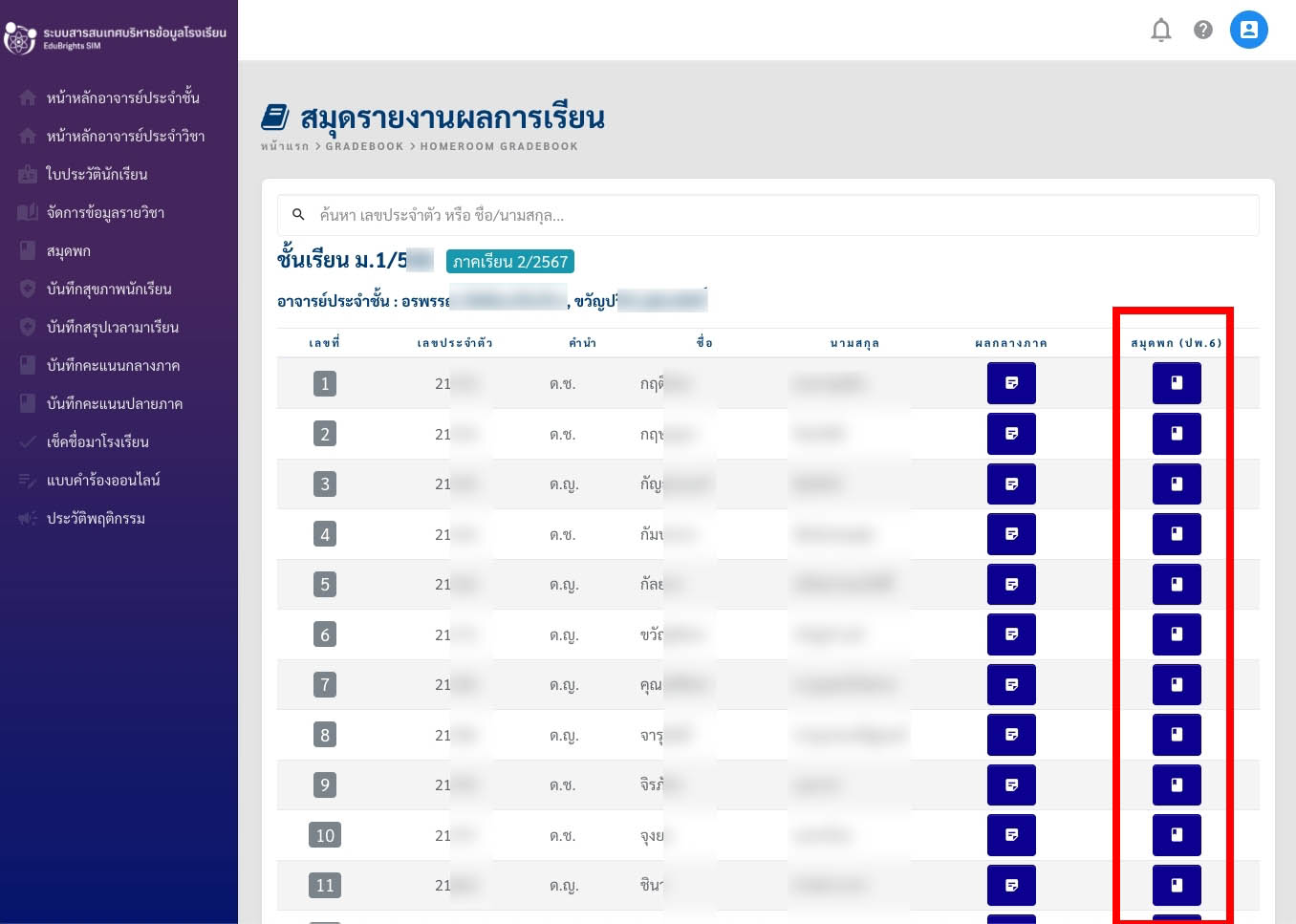The height and width of the screenshot is (924, 1296).
Task: Click the หน้าแรก breadcrumb link
Action: click(285, 146)
